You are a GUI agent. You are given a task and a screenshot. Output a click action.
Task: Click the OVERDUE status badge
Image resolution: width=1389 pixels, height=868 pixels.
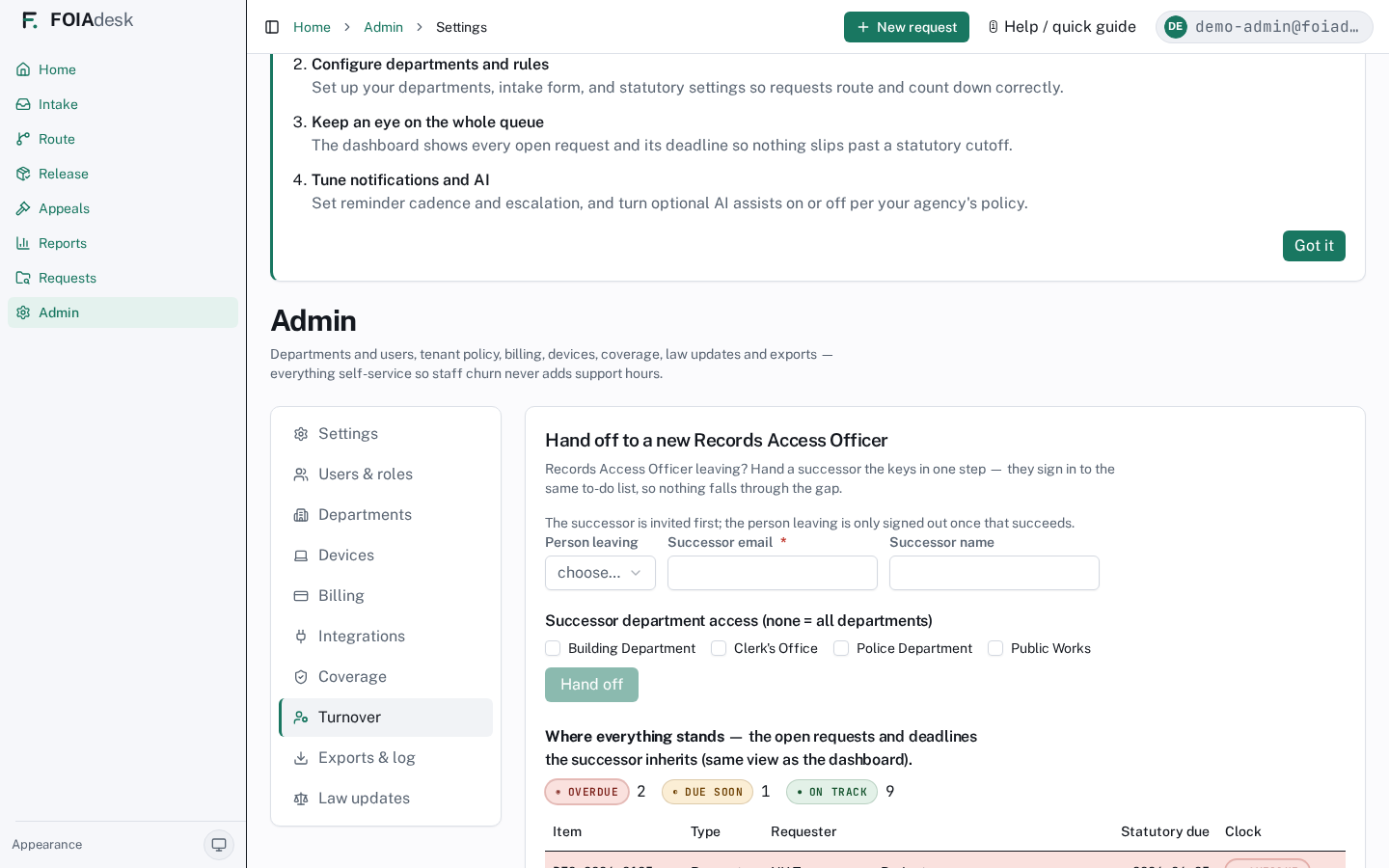pyautogui.click(x=587, y=792)
